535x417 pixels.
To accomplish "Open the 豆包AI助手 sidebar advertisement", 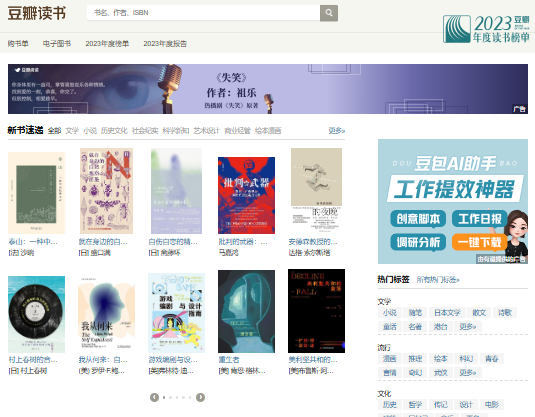I will 453,201.
